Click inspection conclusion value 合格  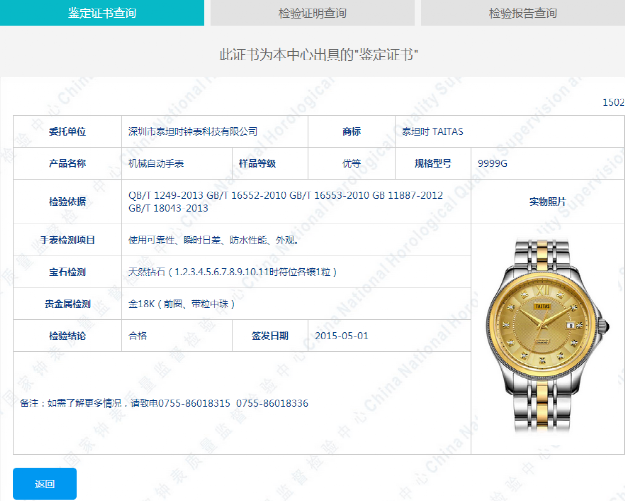pyautogui.click(x=137, y=336)
